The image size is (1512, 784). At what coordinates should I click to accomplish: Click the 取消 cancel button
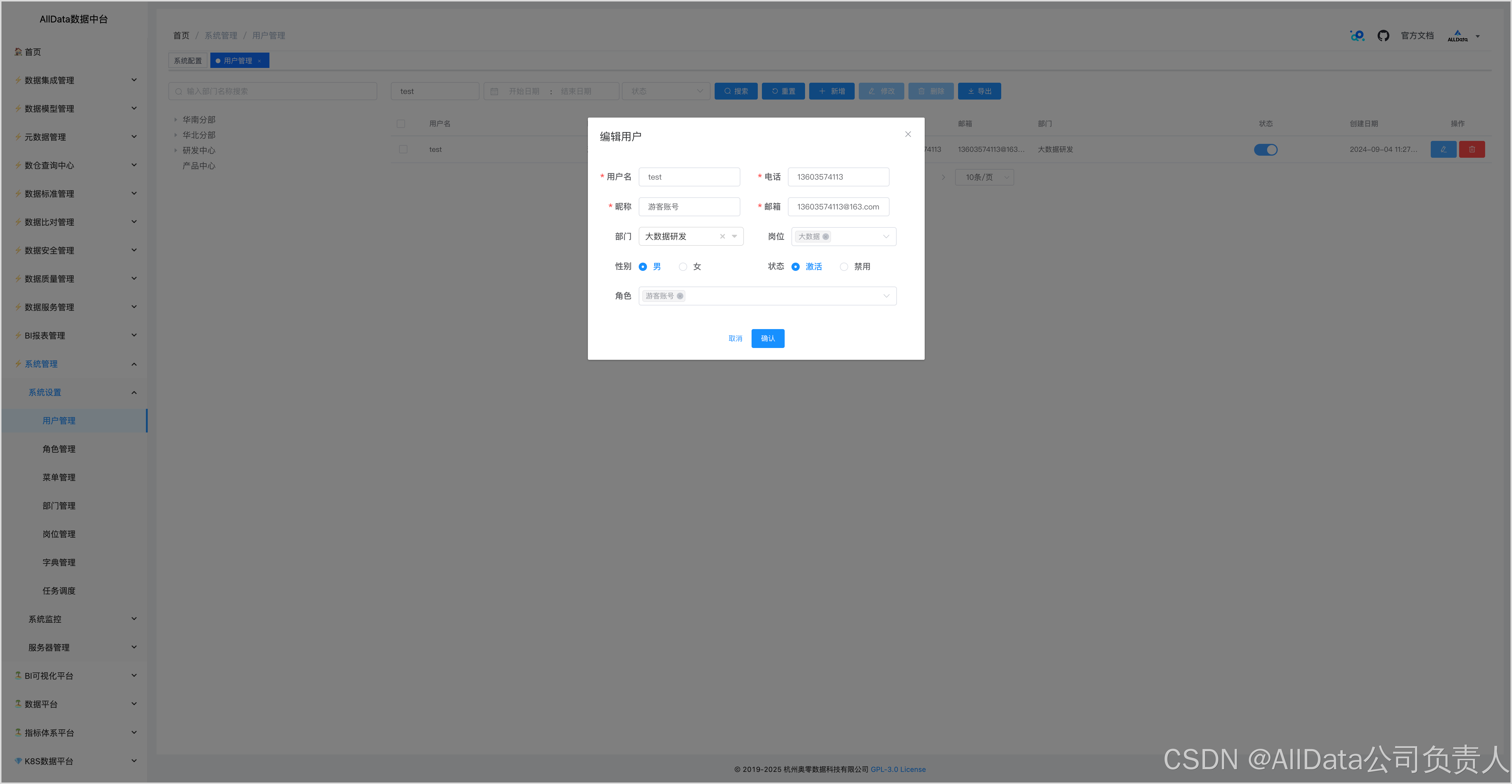tap(735, 339)
